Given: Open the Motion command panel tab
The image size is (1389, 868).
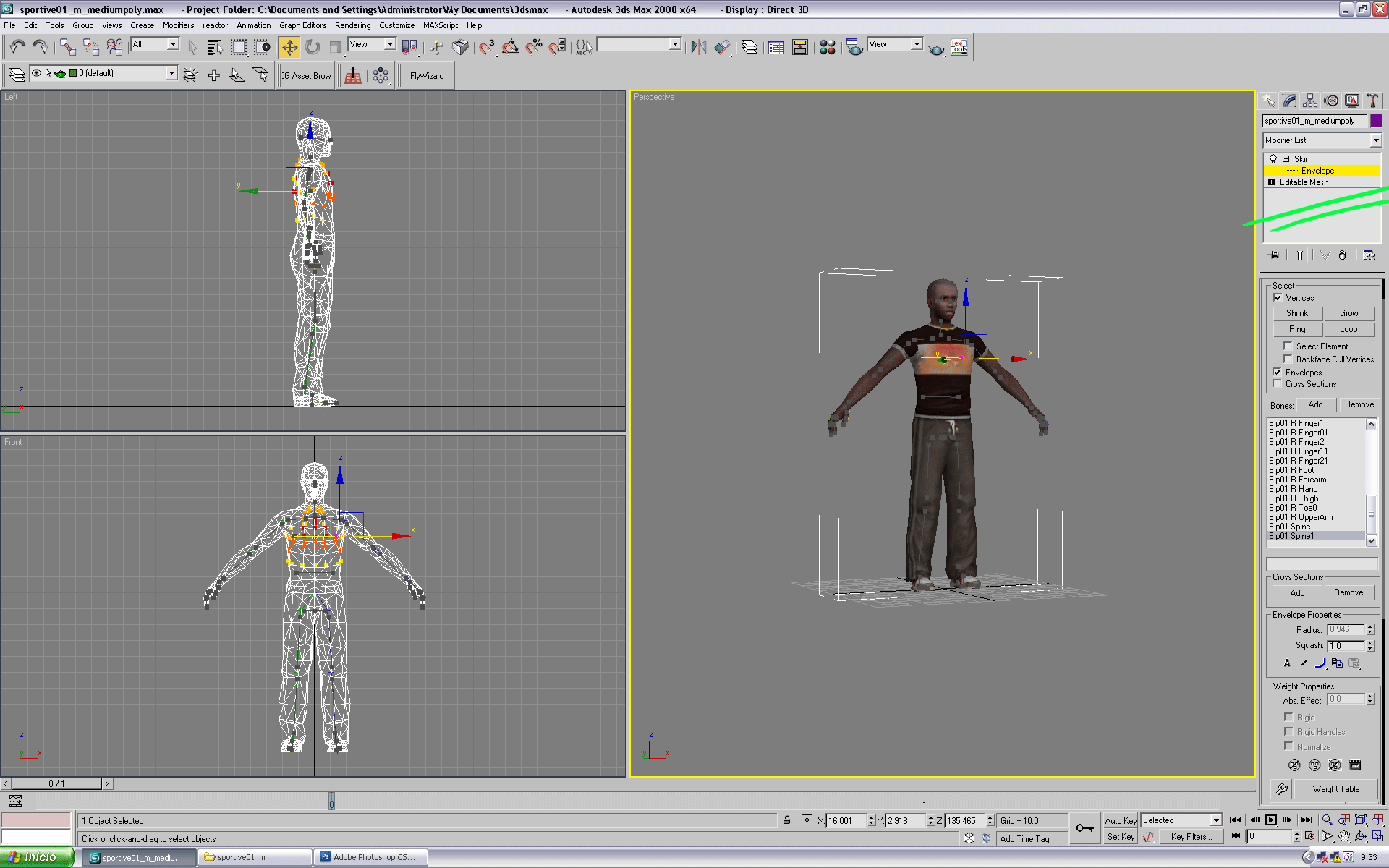Looking at the screenshot, I should pyautogui.click(x=1331, y=101).
